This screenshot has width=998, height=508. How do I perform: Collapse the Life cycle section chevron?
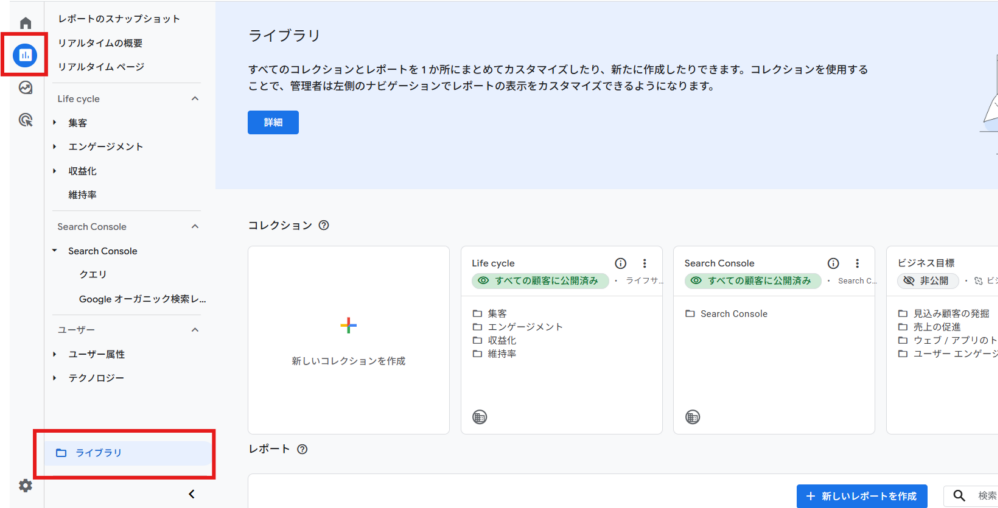click(195, 99)
